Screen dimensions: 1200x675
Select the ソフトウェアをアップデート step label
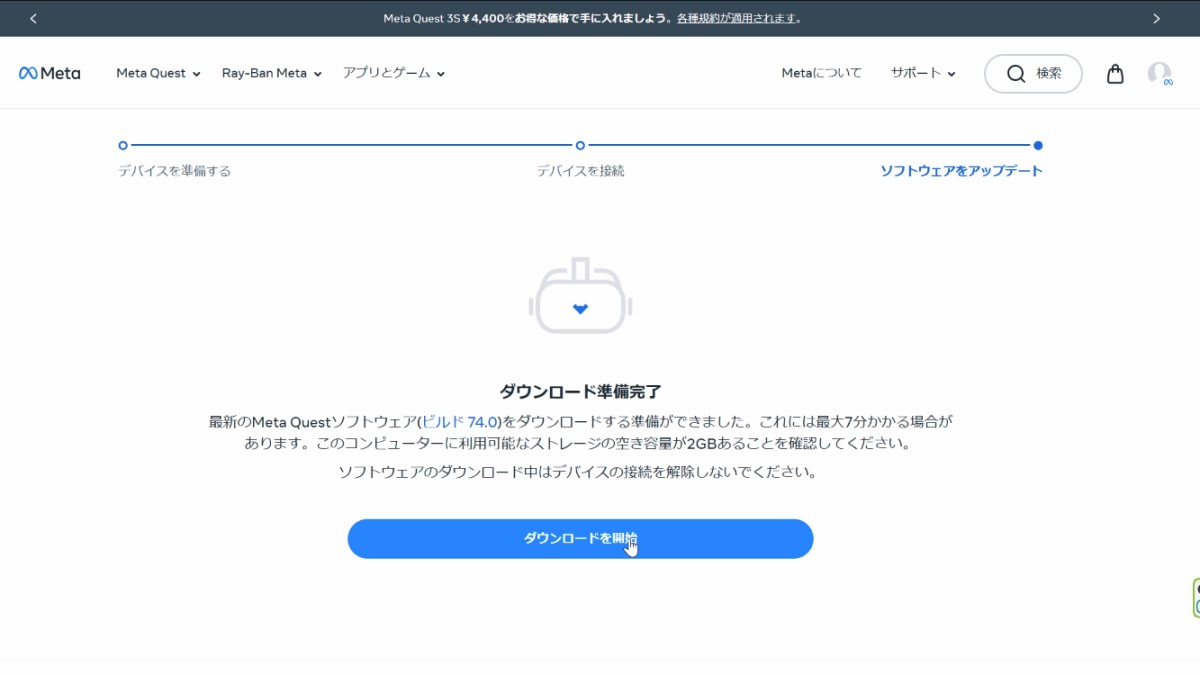961,171
